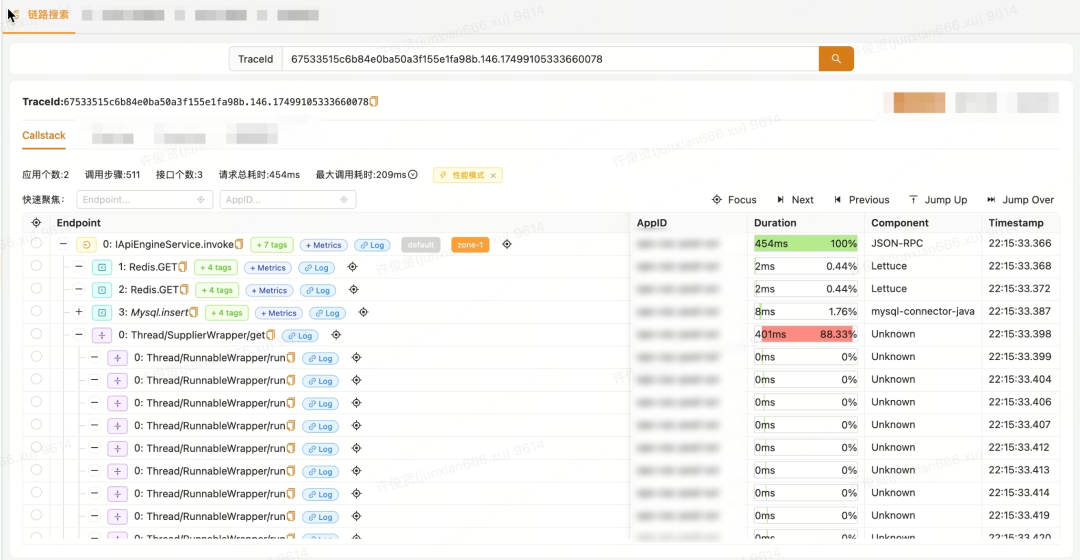The width and height of the screenshot is (1080, 560).
Task: Collapse the Thread/SupplierWrapper/get node
Action: pyautogui.click(x=79, y=335)
